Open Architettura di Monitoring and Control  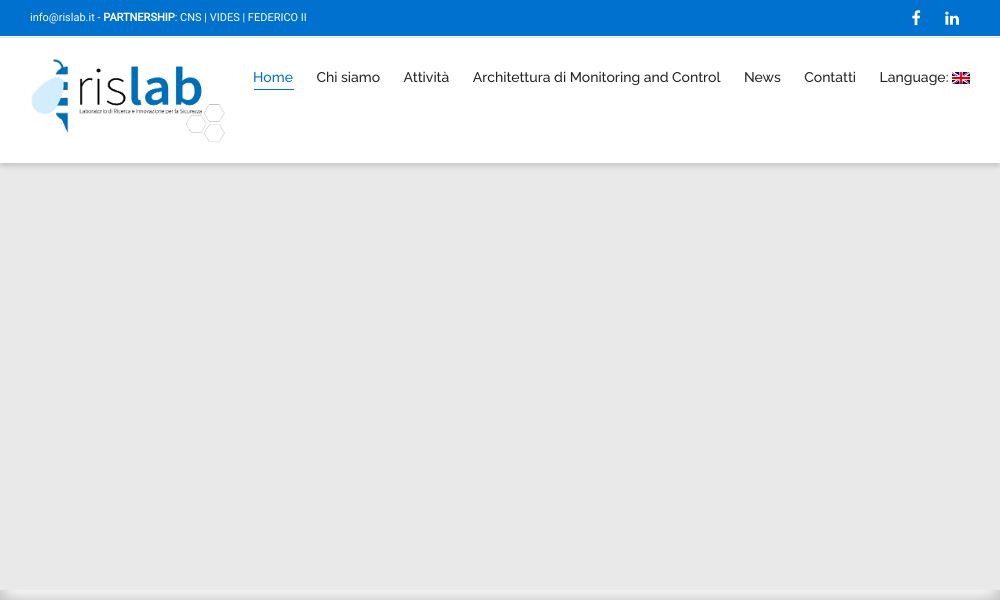point(596,77)
